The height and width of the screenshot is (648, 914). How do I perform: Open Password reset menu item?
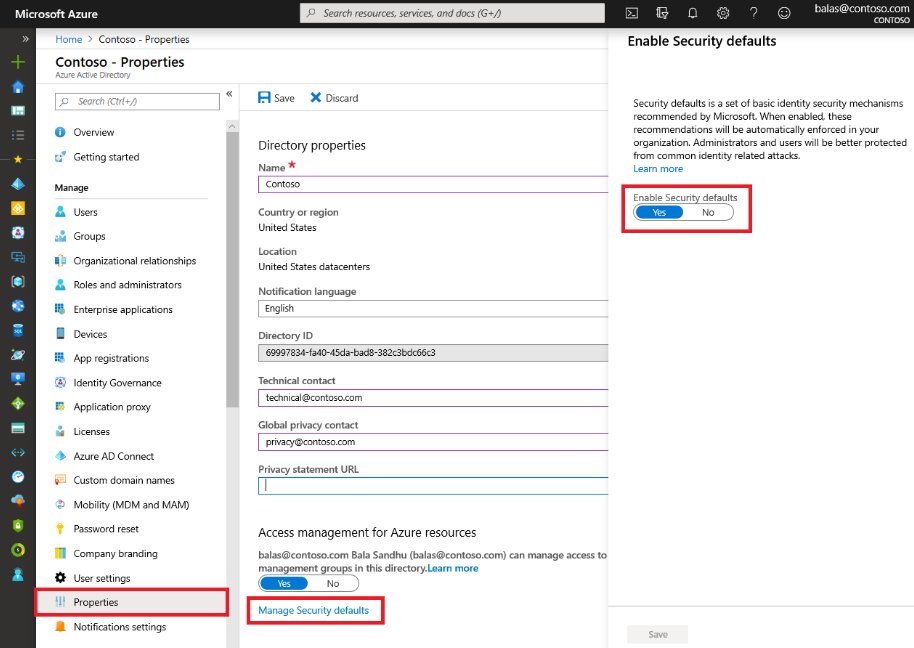click(106, 529)
